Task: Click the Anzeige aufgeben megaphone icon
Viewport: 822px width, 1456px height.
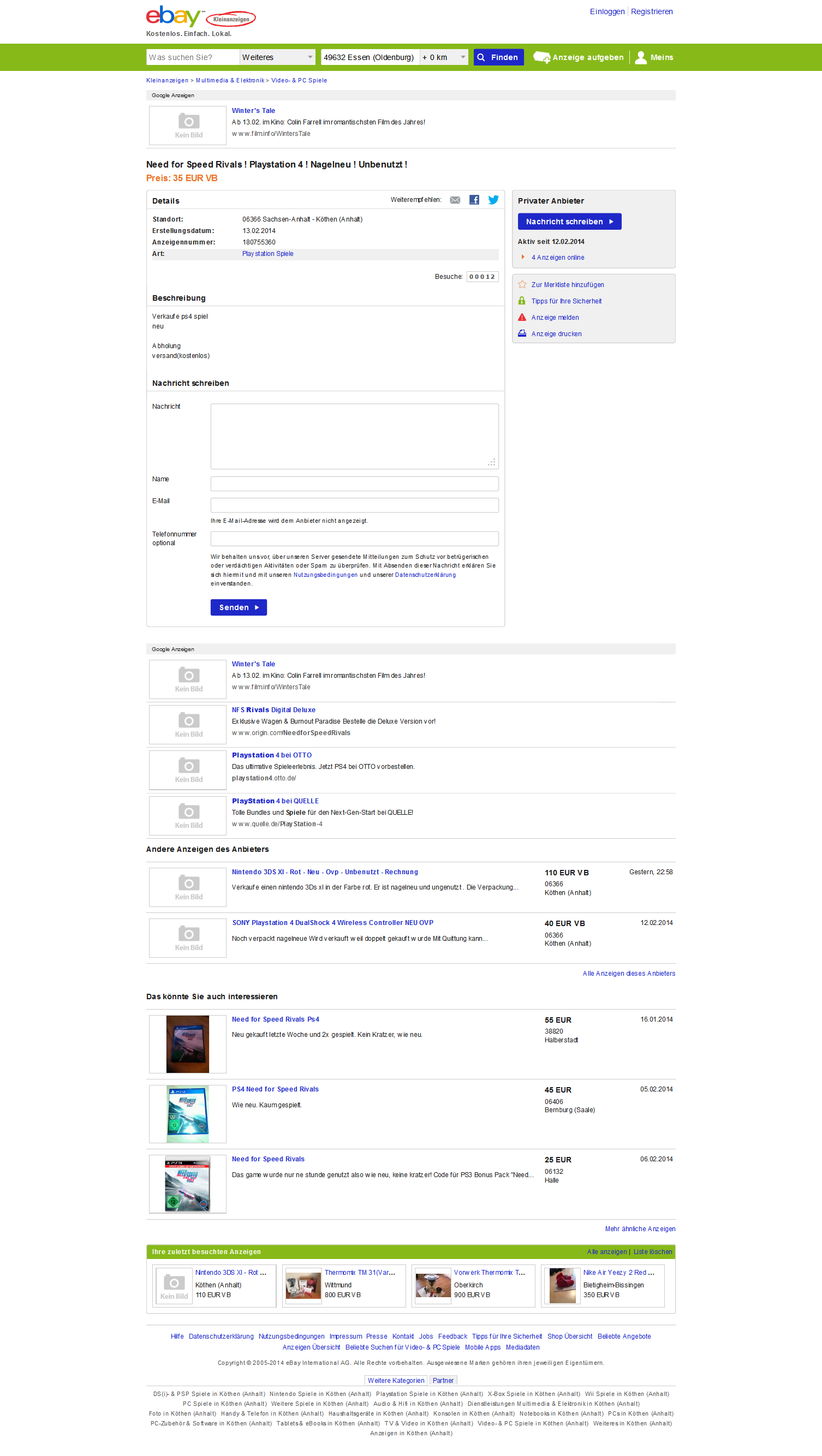Action: (x=541, y=58)
